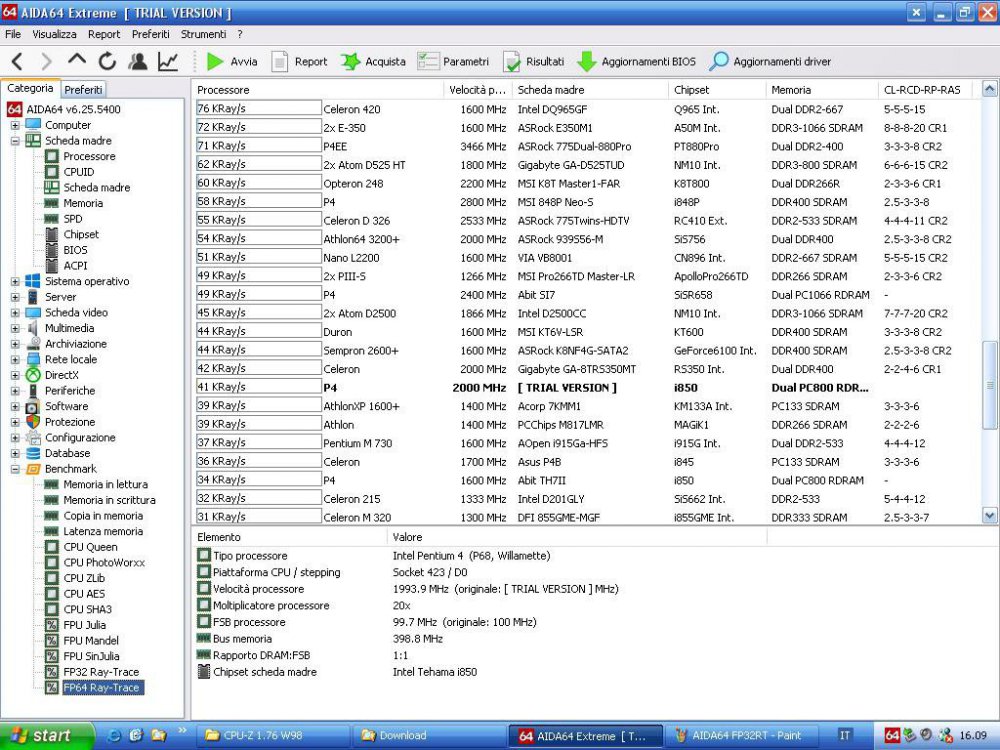Select FPU Mandel benchmark item
The width and height of the screenshot is (1000, 750).
tap(90, 641)
